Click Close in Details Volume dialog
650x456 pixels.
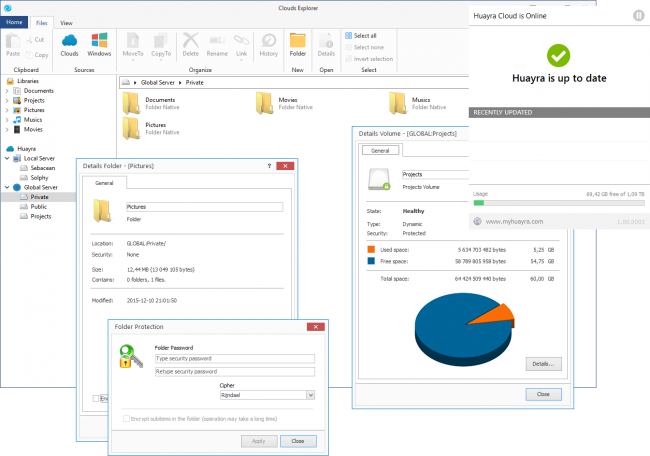click(543, 394)
